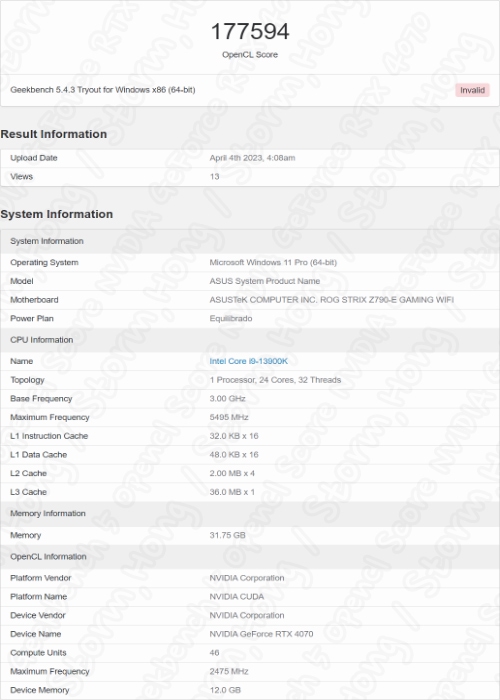The width and height of the screenshot is (500, 700).
Task: Select the '5495 MHz' maximum frequency
Action: pos(229,417)
